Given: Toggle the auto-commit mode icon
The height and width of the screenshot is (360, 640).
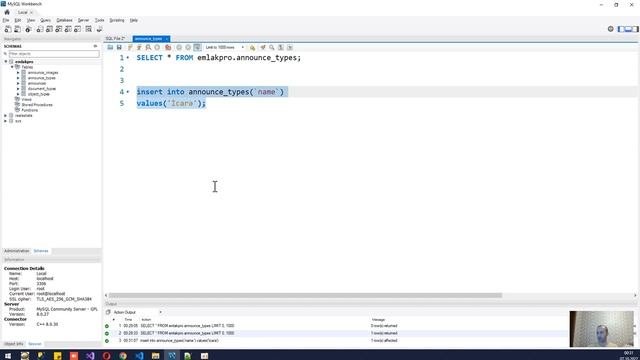Looking at the screenshot, I should [197, 48].
